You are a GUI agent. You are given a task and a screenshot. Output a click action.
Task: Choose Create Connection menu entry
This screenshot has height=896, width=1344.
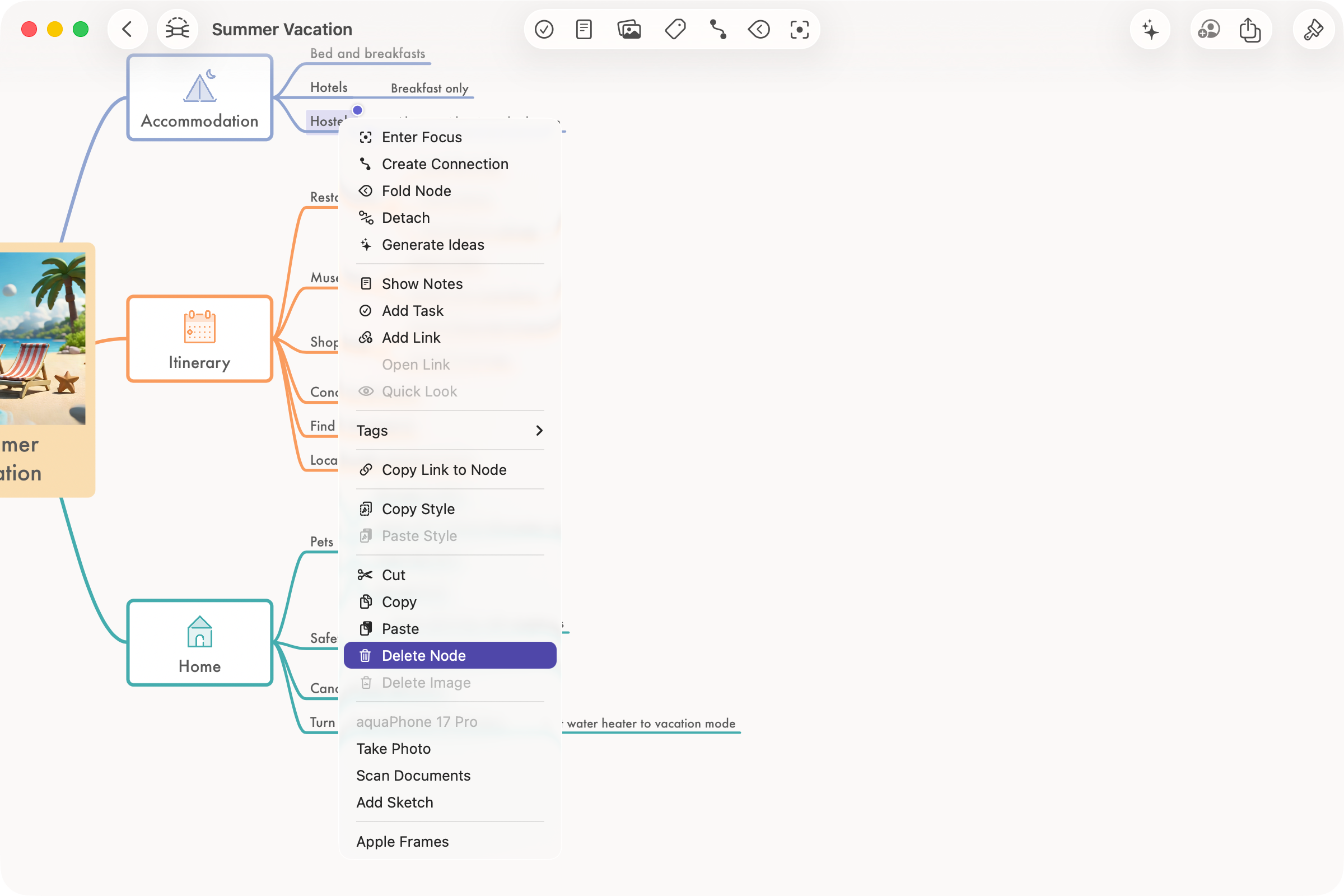point(450,164)
